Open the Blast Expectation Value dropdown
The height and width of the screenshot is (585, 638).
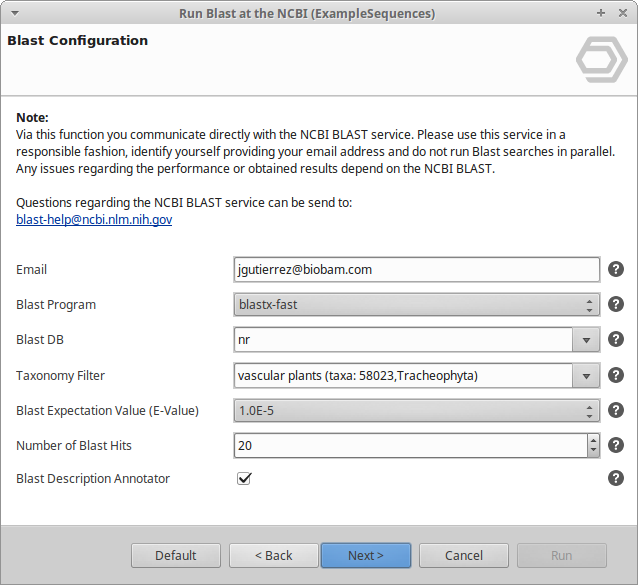(x=416, y=410)
